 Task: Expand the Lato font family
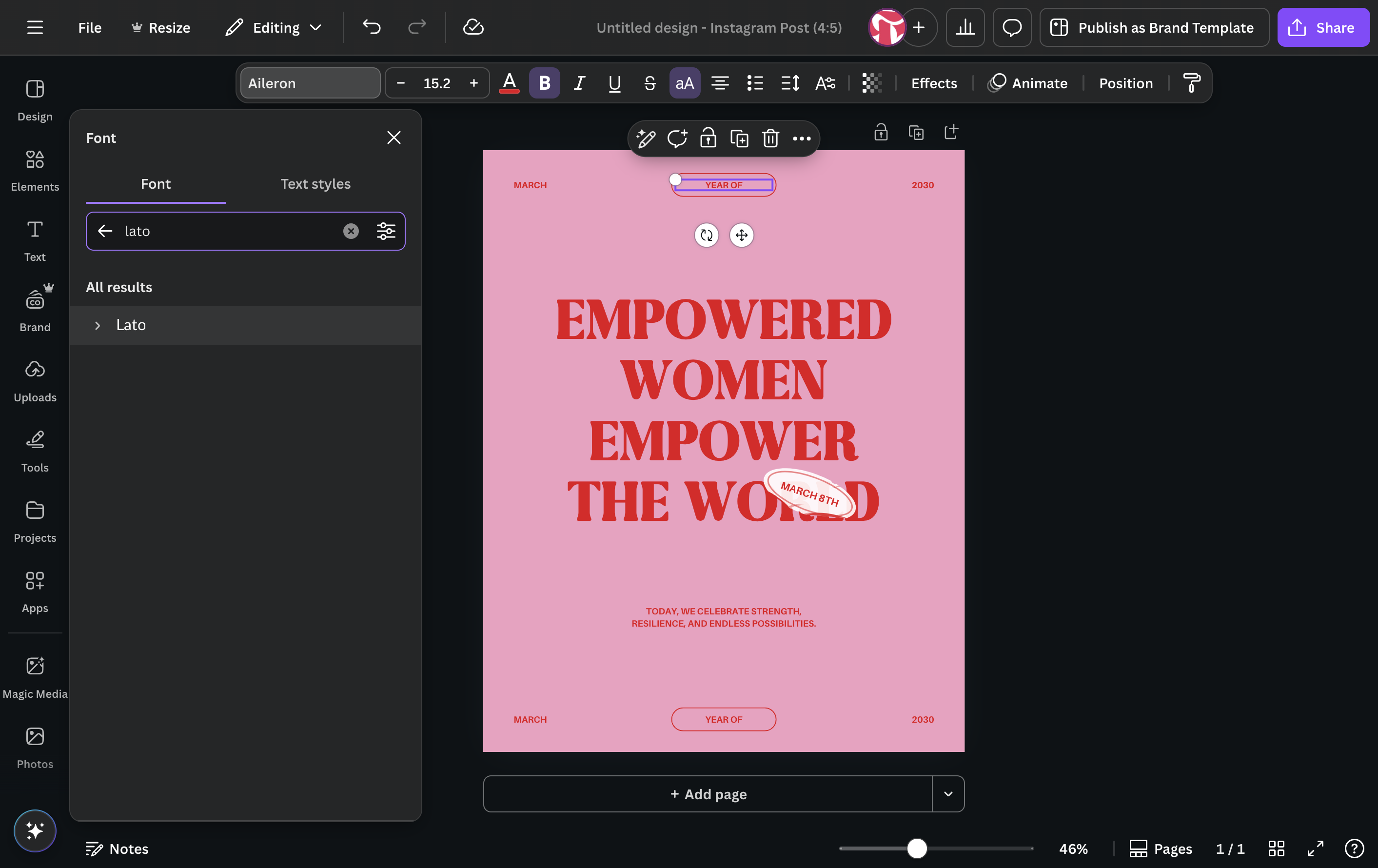[98, 325]
